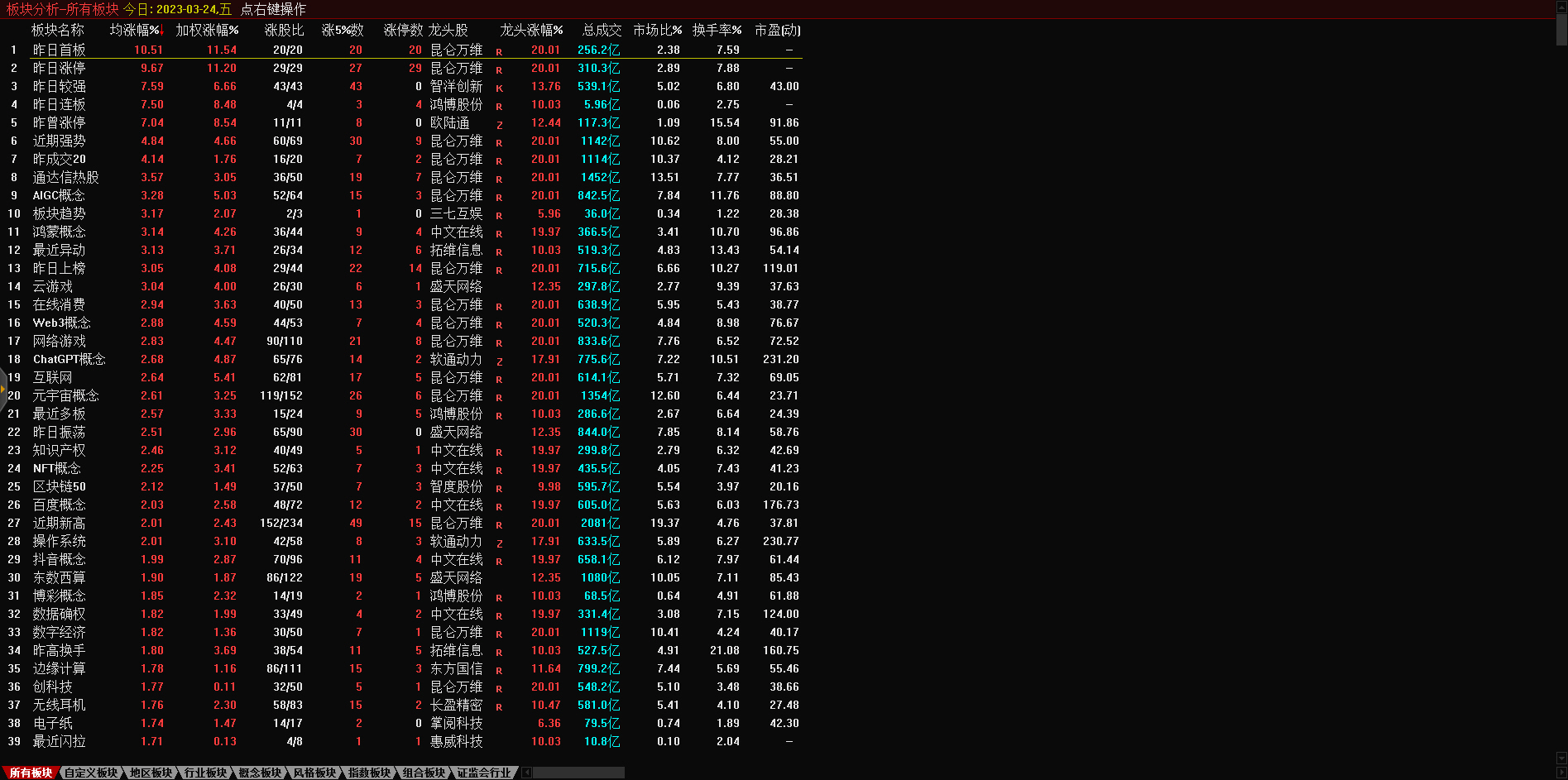Select the 证监会行业 tab
Image resolution: width=1568 pixels, height=780 pixels.
[x=484, y=773]
